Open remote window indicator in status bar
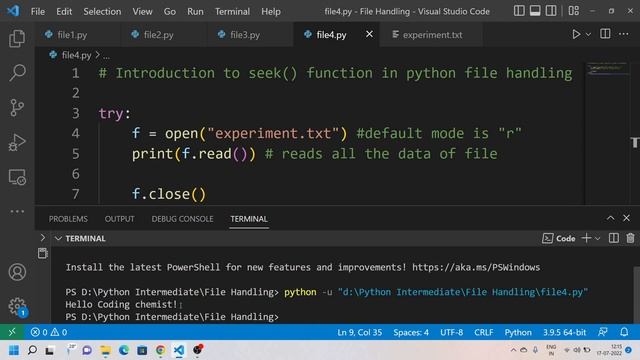Viewport: 640px width, 360px height. (12, 332)
